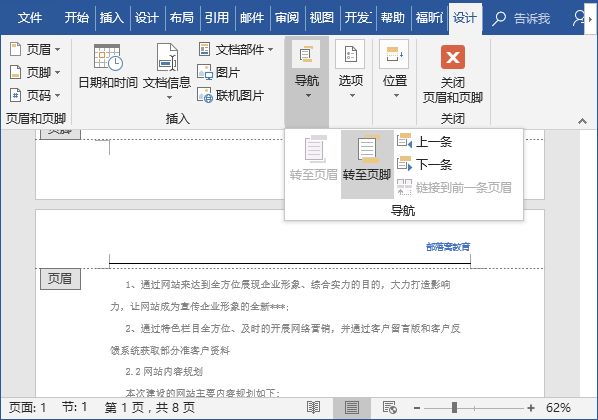Expand the 位置 position dropdown
598x420 pixels.
click(x=396, y=95)
